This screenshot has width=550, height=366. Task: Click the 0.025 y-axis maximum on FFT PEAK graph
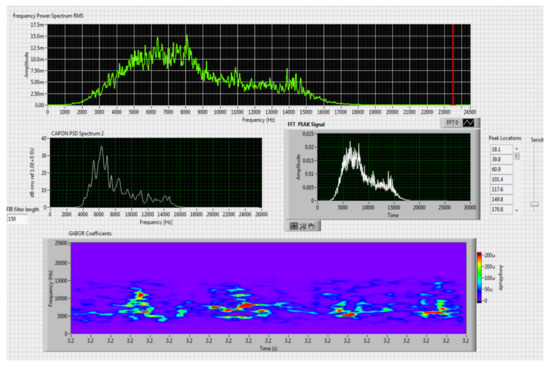pyautogui.click(x=308, y=134)
